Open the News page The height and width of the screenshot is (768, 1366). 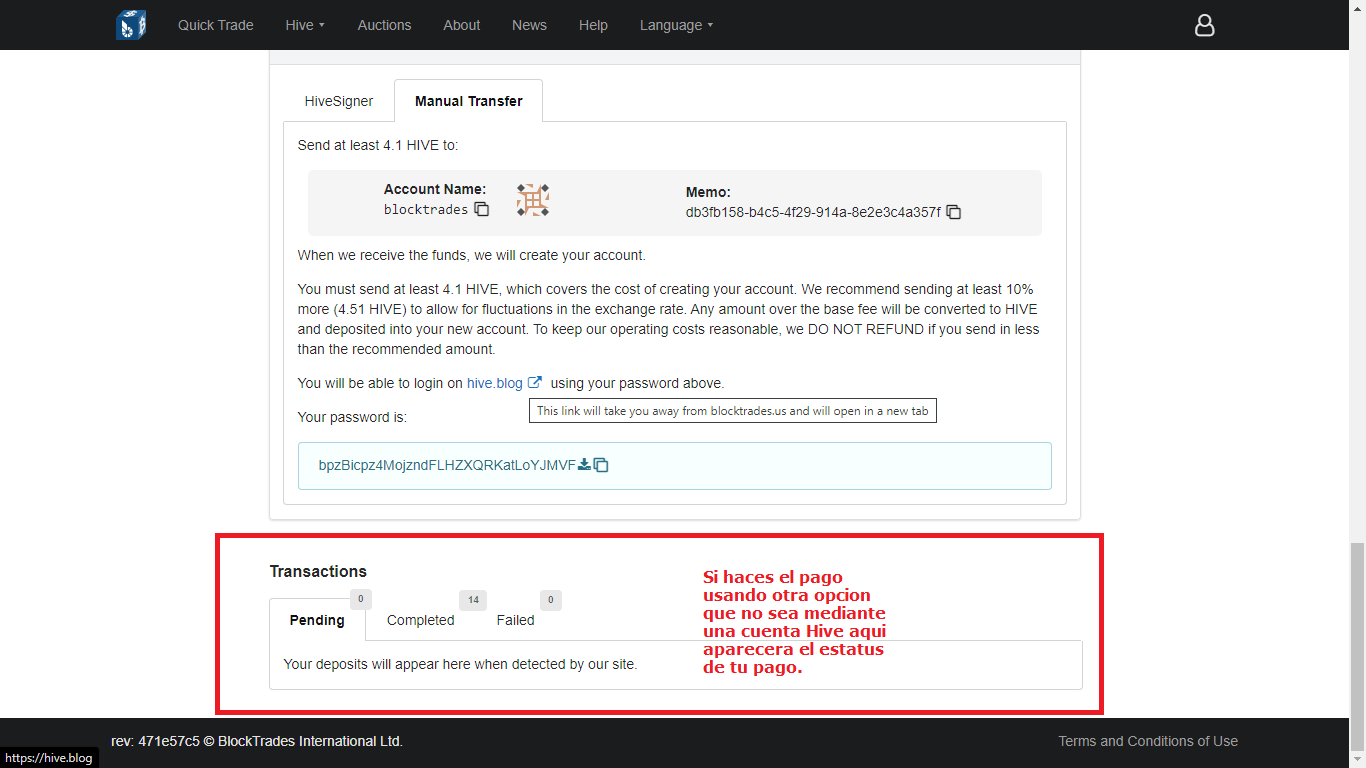tap(529, 25)
